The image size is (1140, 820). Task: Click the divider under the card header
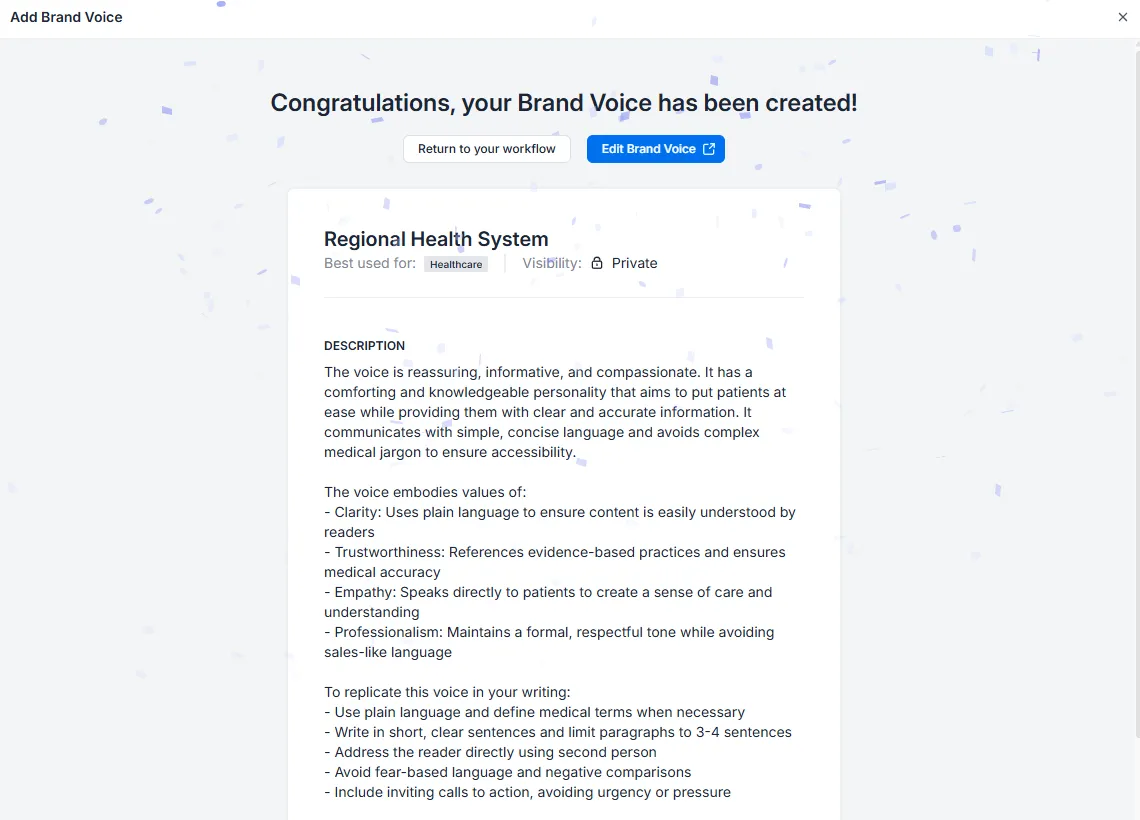[x=563, y=297]
